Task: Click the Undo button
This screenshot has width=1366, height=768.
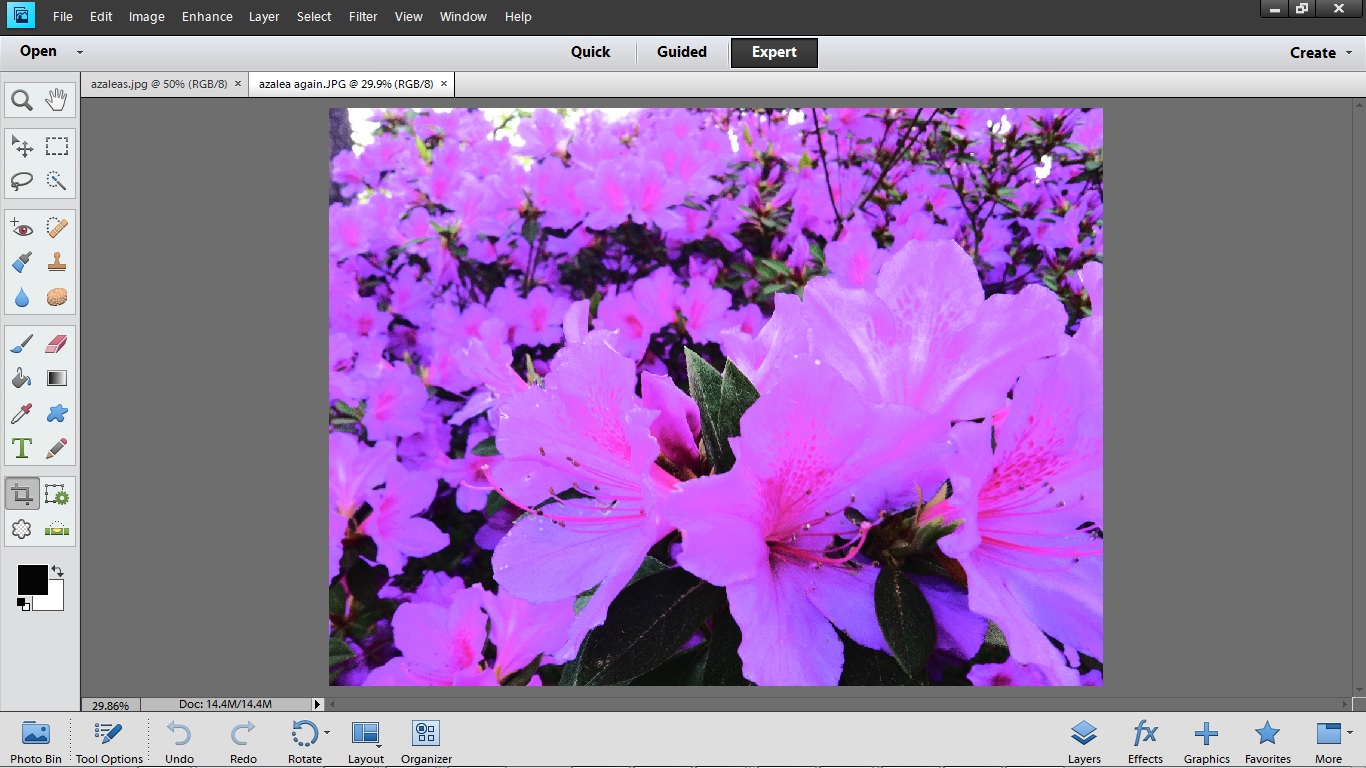Action: tap(179, 742)
